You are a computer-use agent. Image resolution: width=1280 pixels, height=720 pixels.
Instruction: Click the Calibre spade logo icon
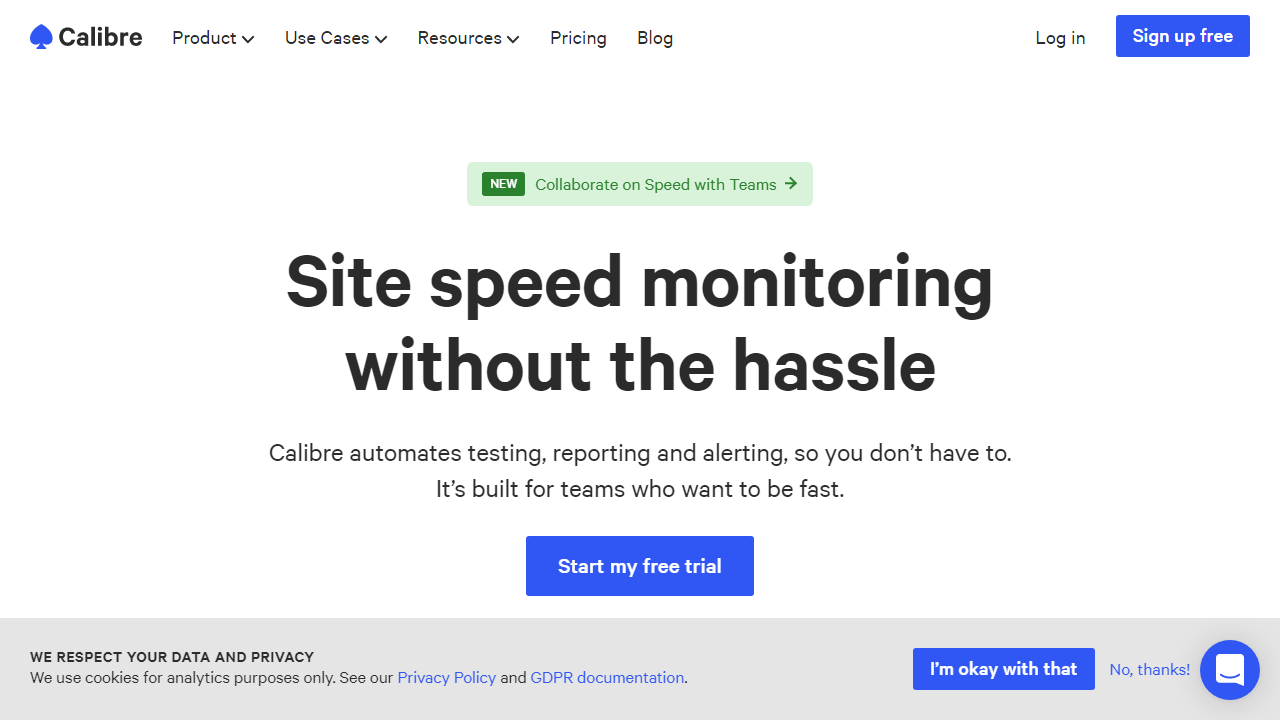tap(41, 37)
